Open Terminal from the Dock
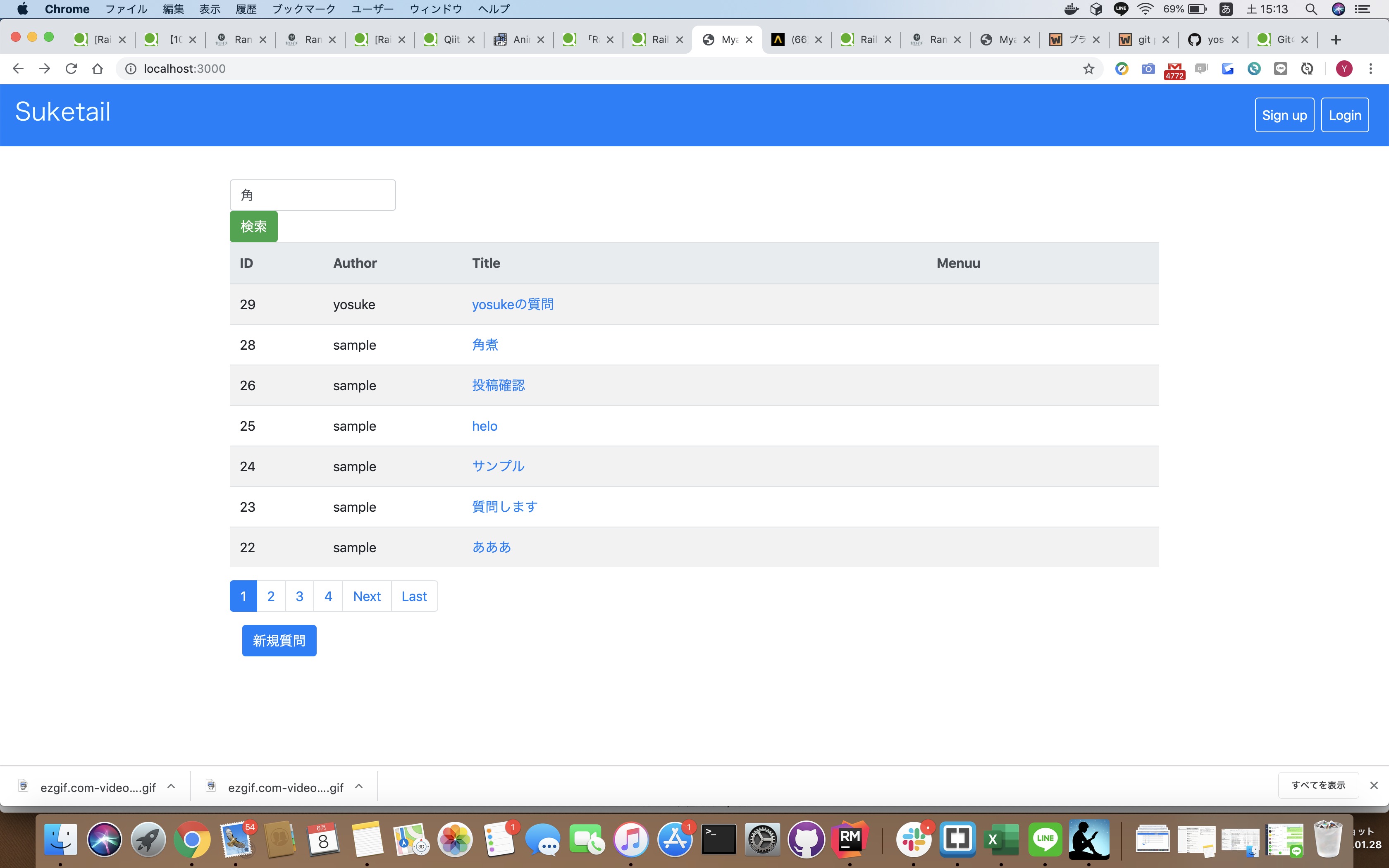The height and width of the screenshot is (868, 1389). pos(718,839)
